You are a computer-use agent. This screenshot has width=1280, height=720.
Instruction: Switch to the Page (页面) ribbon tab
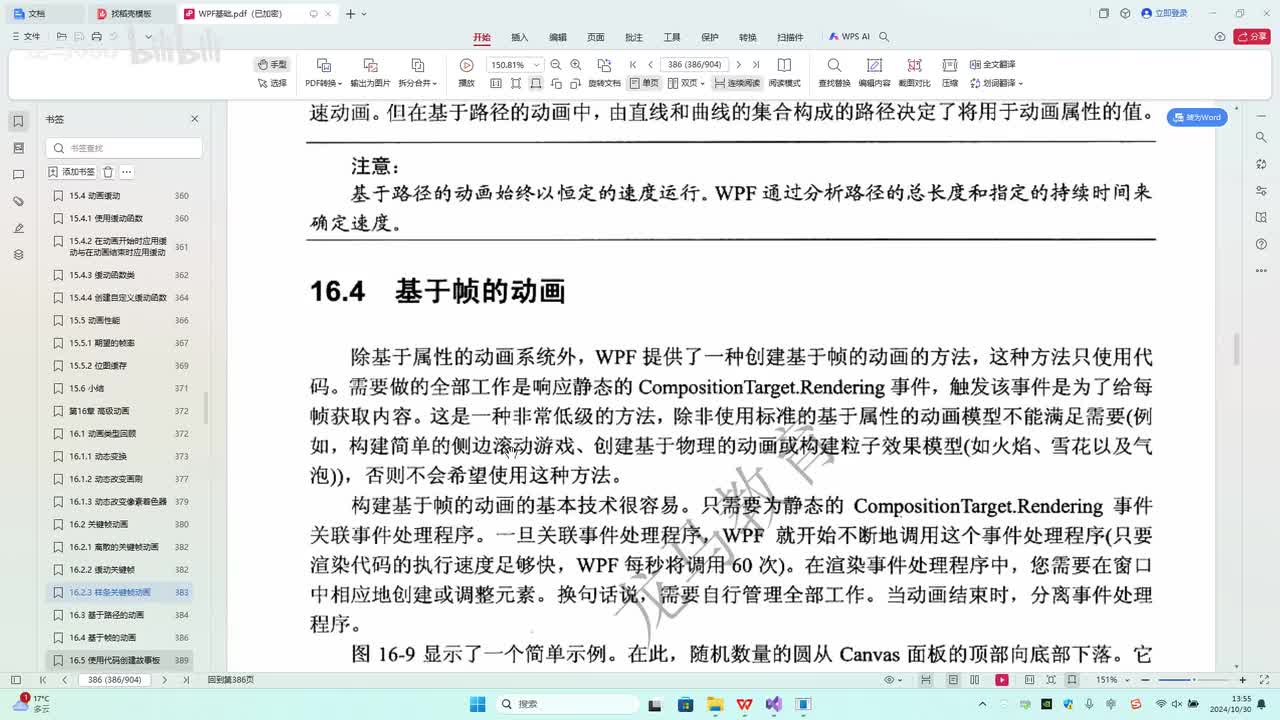(x=596, y=37)
